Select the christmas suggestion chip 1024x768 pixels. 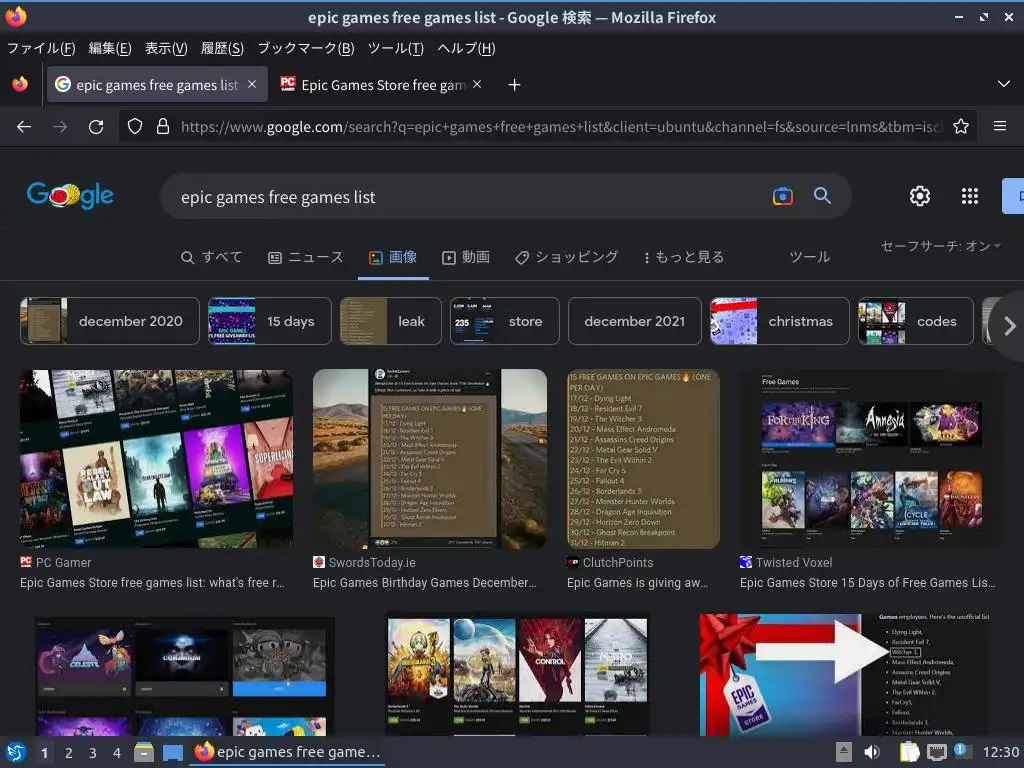780,321
